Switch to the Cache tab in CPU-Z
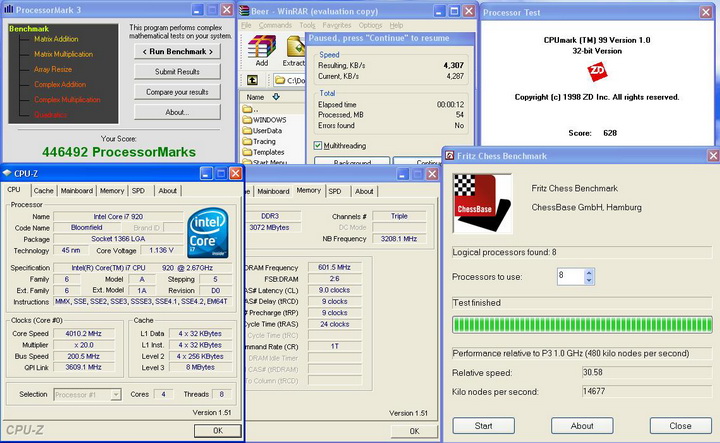 44,191
